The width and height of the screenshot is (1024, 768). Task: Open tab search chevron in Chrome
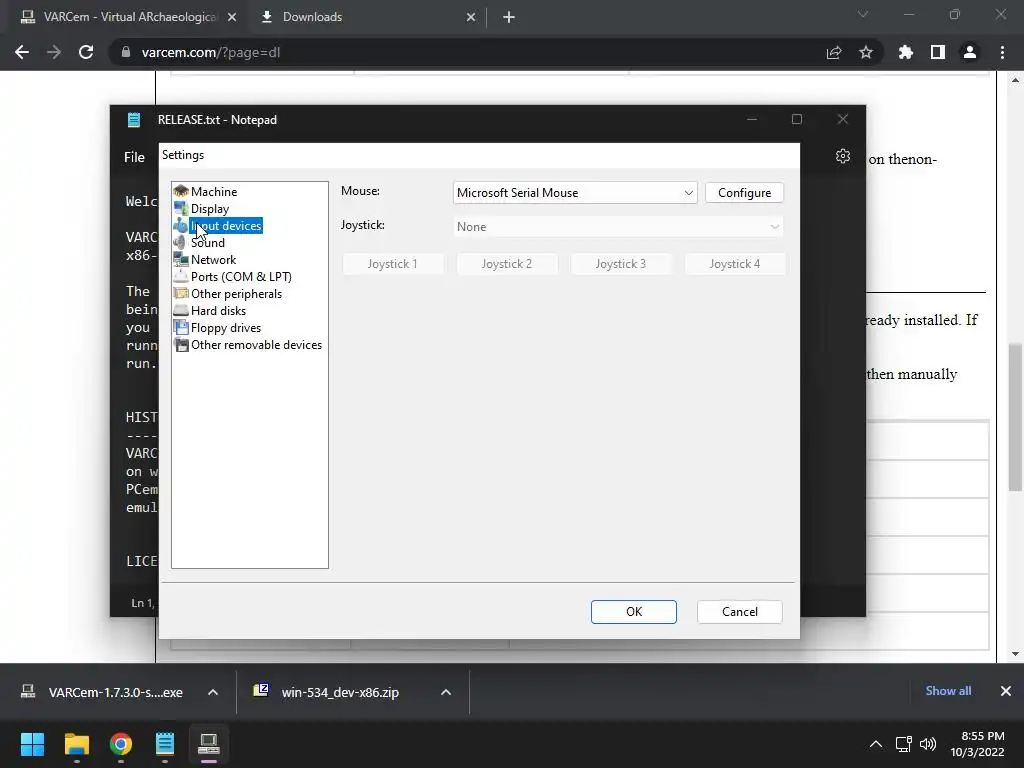pos(863,14)
